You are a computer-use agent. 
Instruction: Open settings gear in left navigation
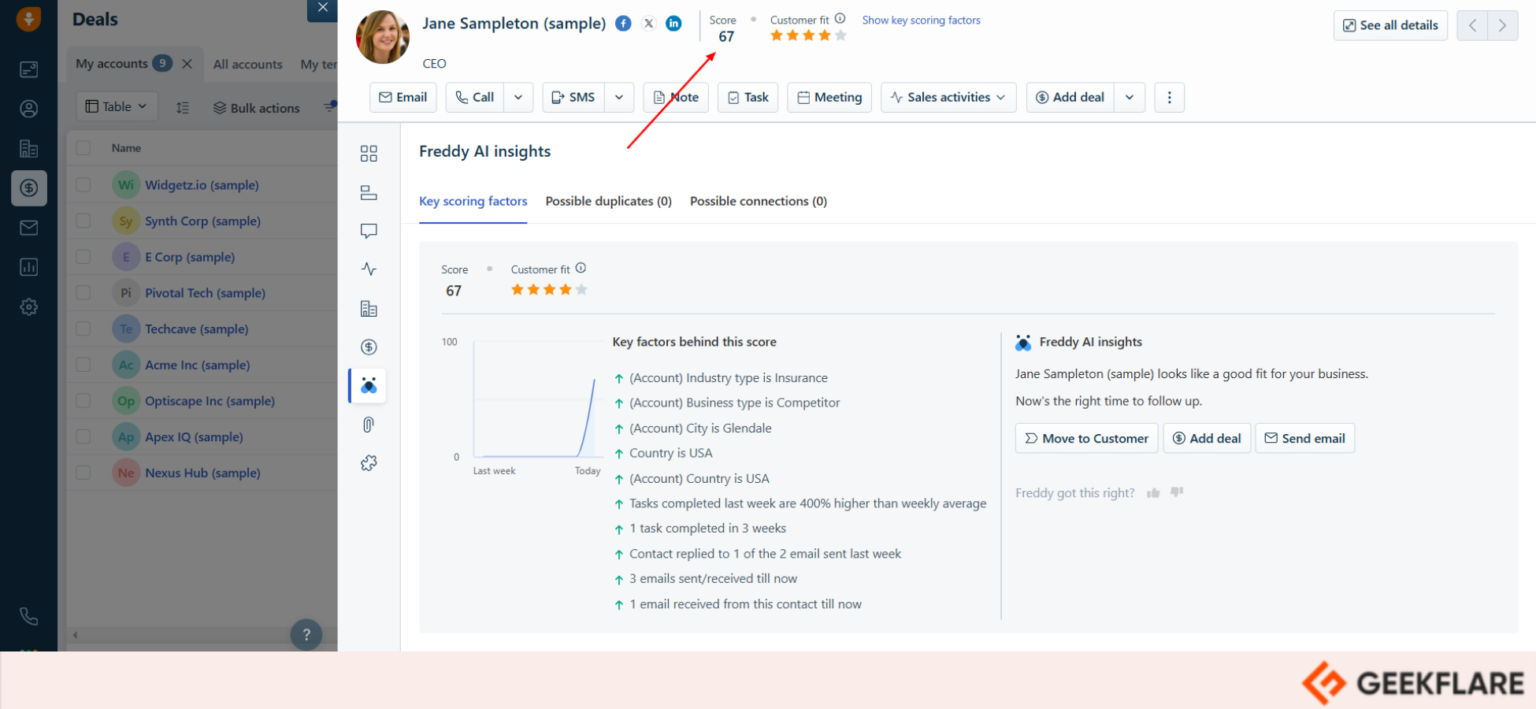click(29, 307)
